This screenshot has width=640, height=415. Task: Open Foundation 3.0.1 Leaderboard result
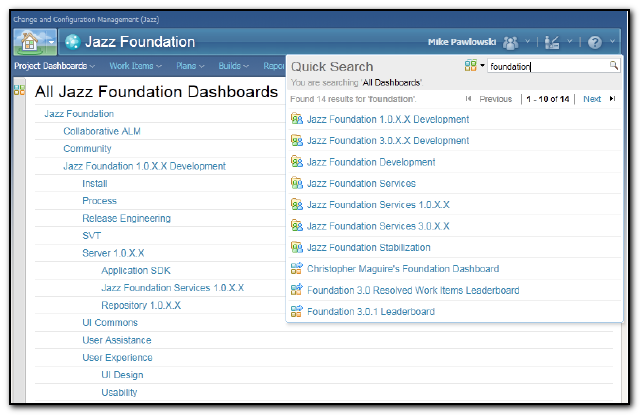(371, 312)
